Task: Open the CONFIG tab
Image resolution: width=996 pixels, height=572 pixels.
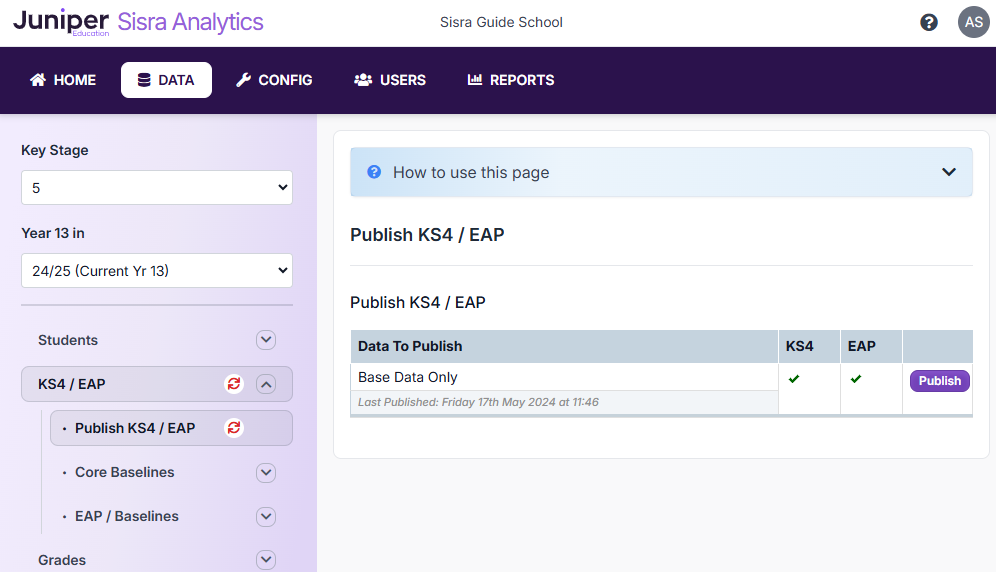Action: point(274,80)
